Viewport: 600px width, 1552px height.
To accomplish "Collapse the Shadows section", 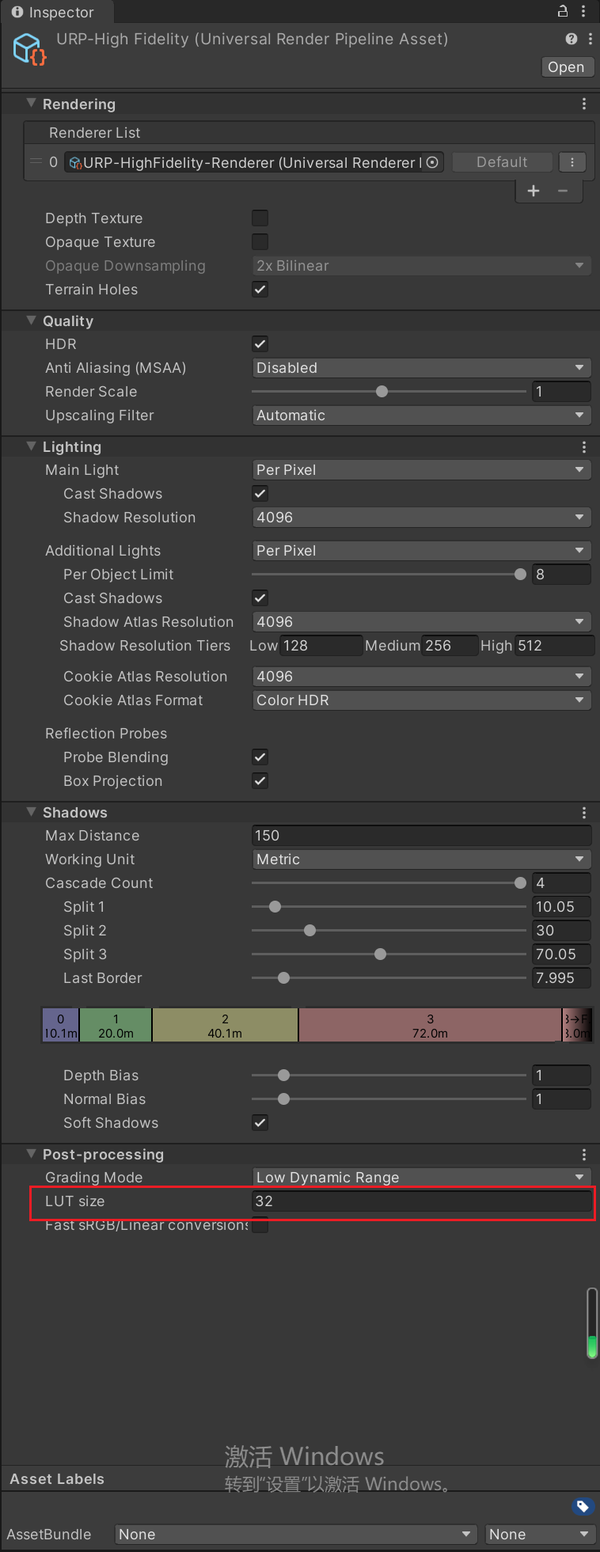I will pos(32,813).
